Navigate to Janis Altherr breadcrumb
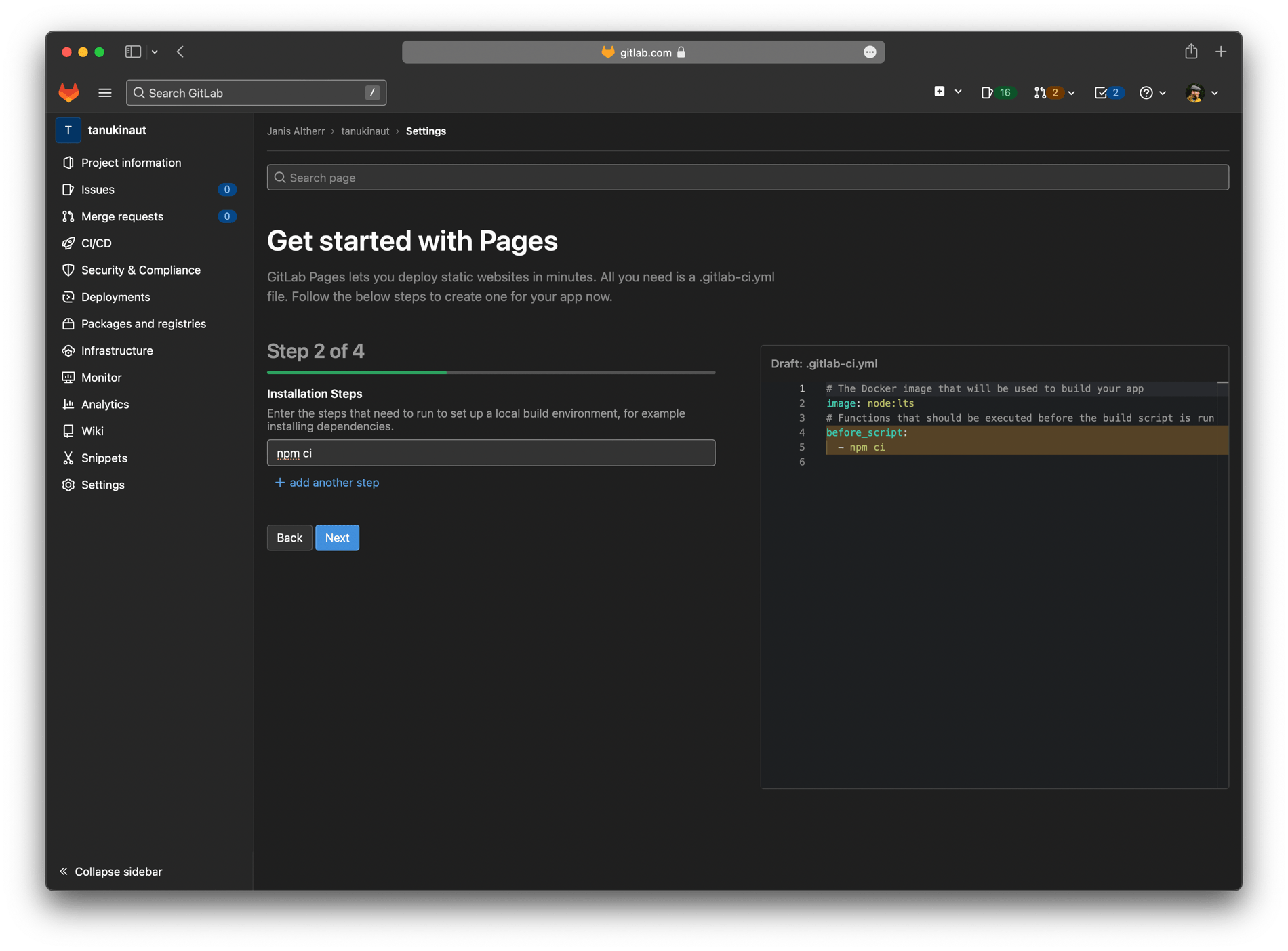This screenshot has width=1288, height=951. pos(296,131)
